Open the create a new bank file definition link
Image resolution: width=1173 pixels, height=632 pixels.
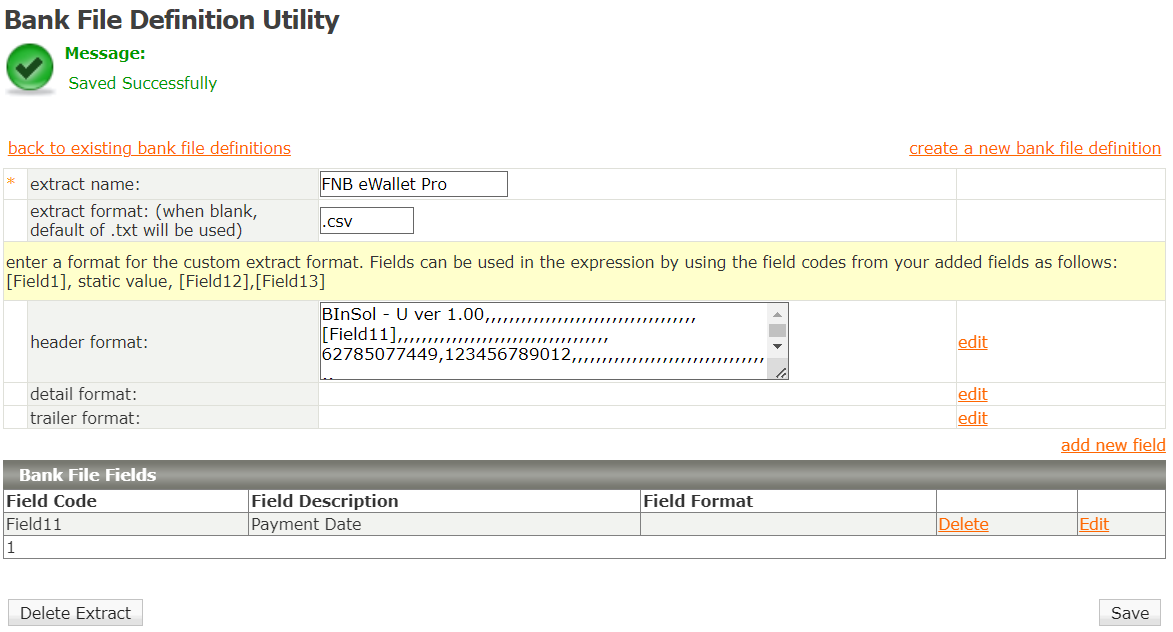click(1034, 148)
